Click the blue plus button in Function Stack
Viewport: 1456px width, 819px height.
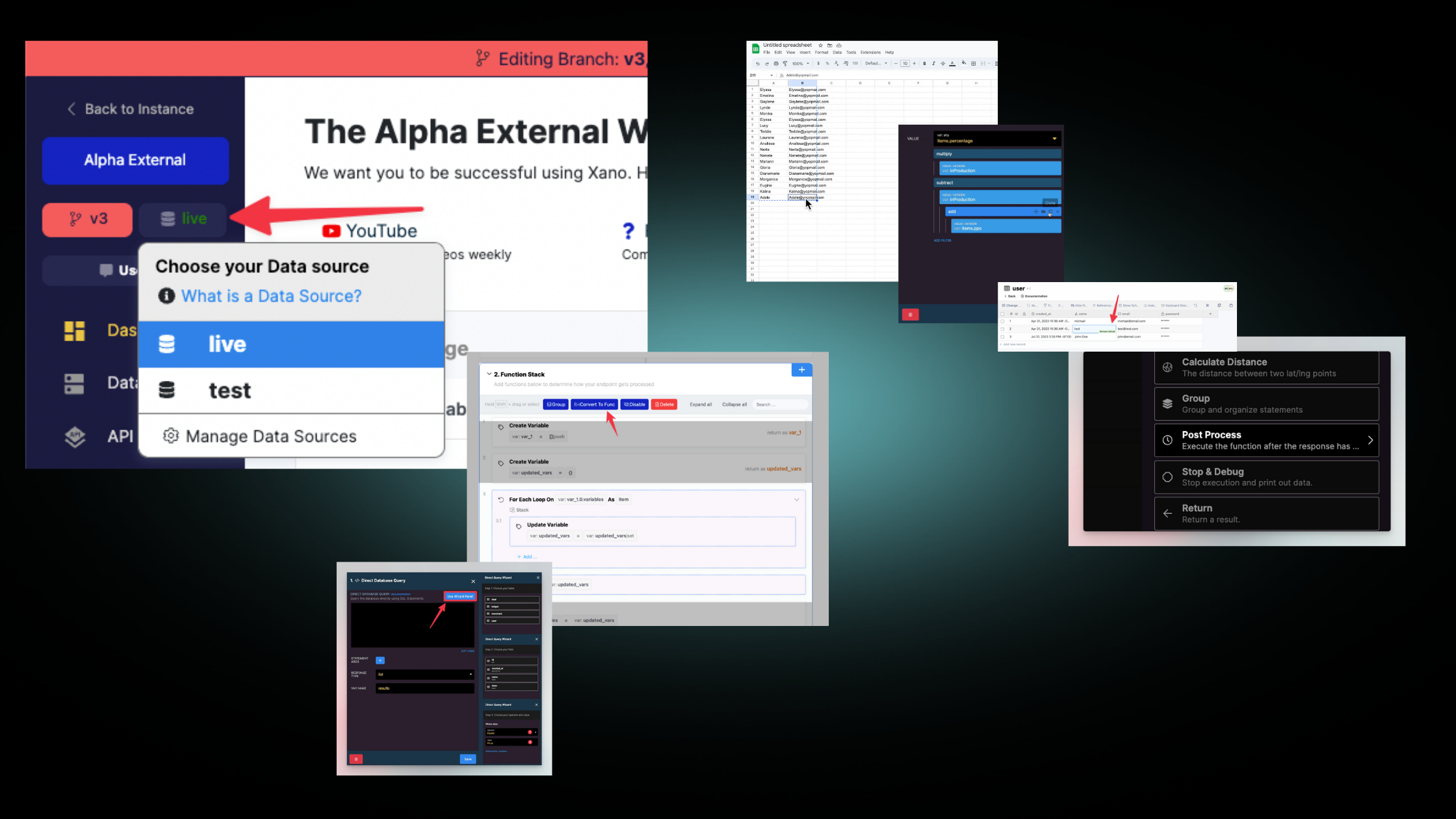coord(801,370)
